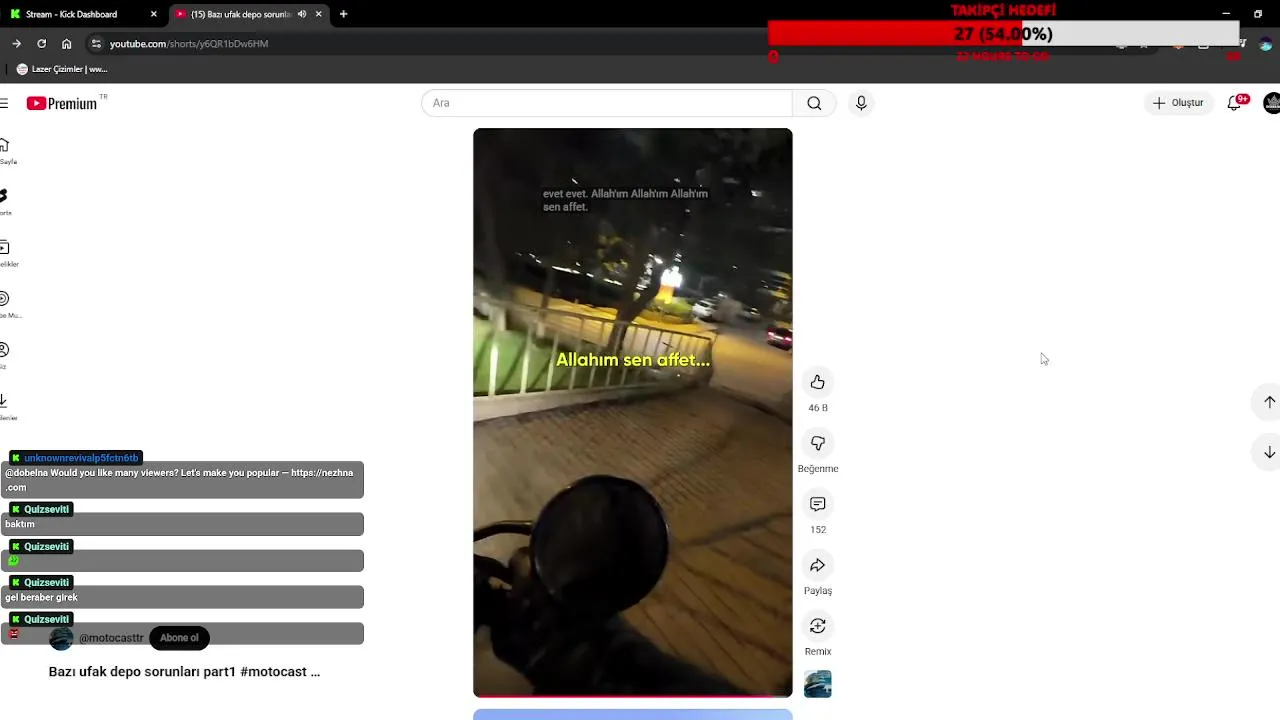Open Downloads in YouTube sidebar

(6, 406)
